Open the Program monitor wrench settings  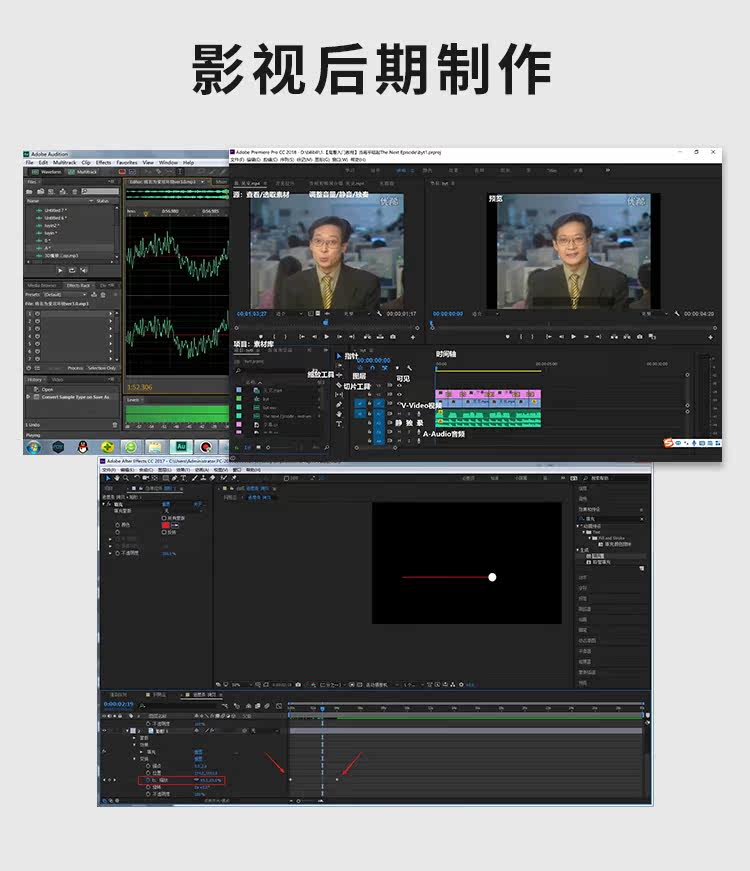677,314
